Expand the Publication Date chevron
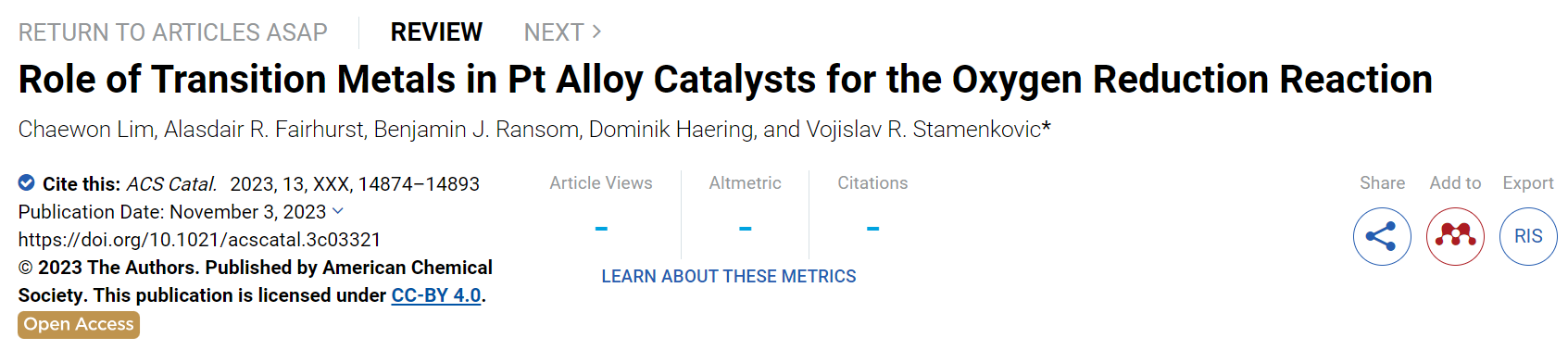This screenshot has height=350, width=1568. tap(337, 211)
